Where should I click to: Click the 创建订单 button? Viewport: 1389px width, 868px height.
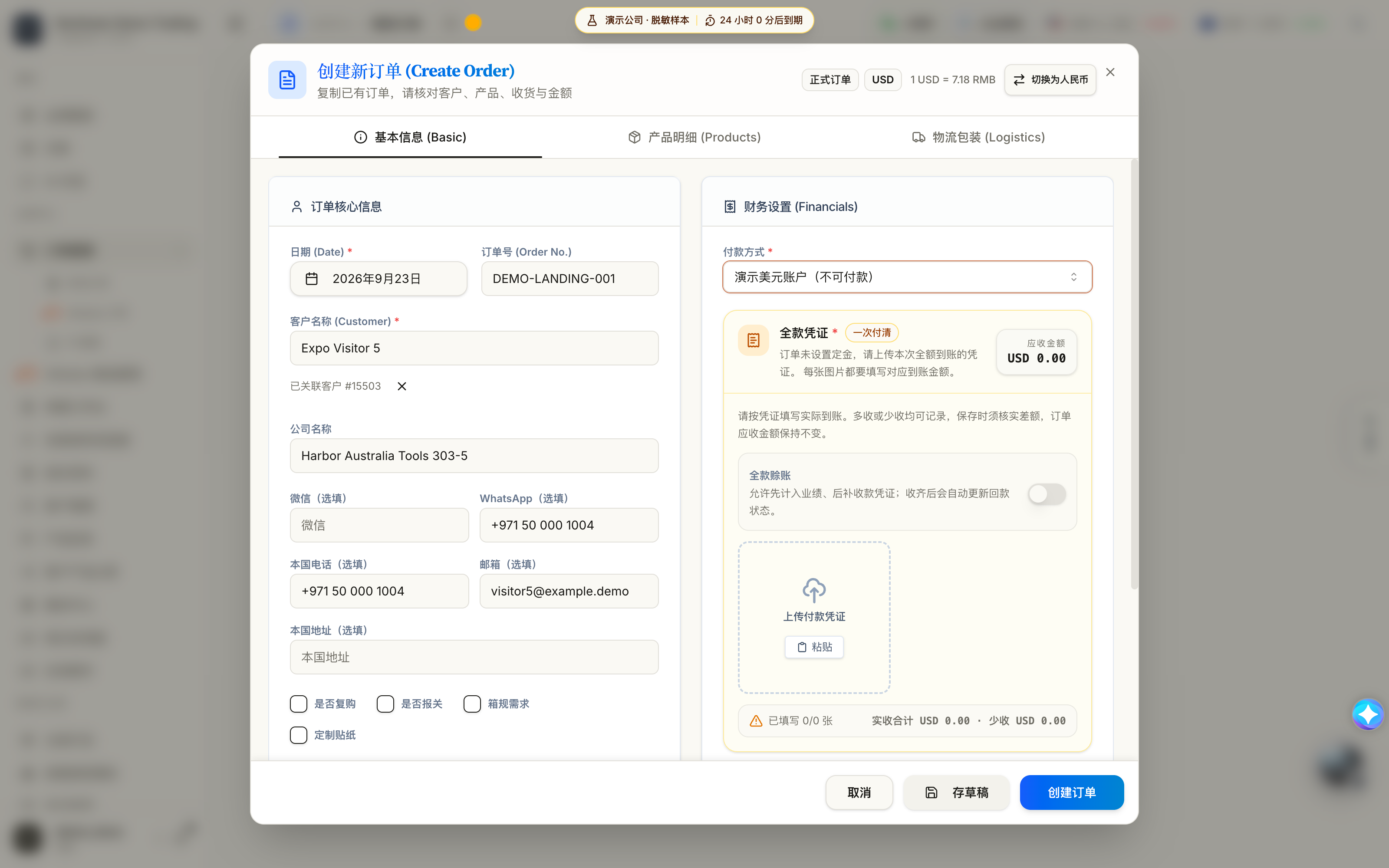tap(1072, 792)
